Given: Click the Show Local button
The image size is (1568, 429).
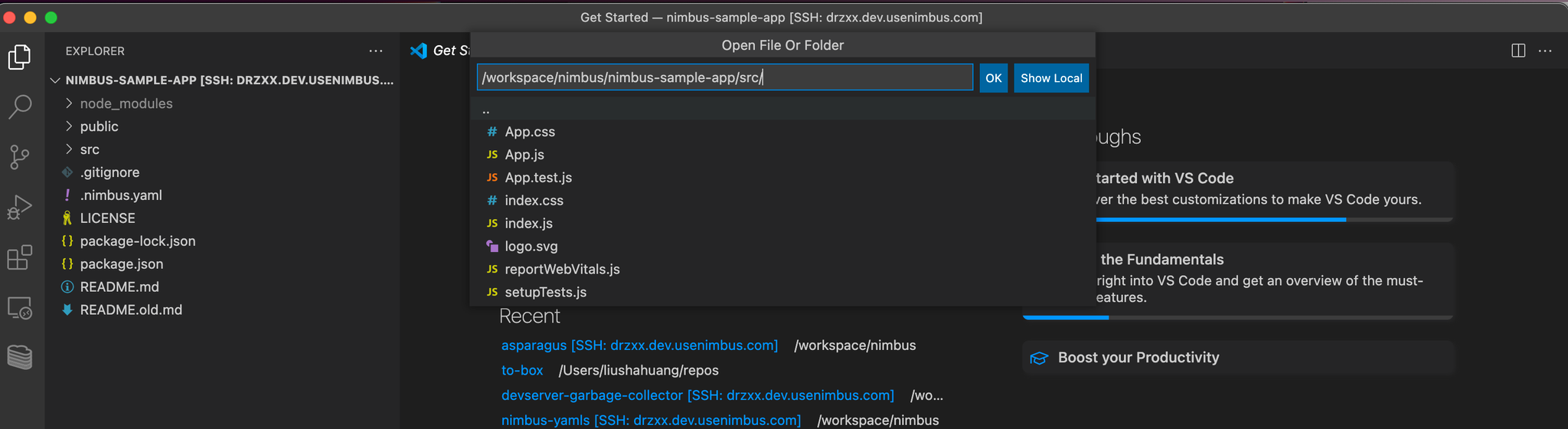Looking at the screenshot, I should (1051, 78).
